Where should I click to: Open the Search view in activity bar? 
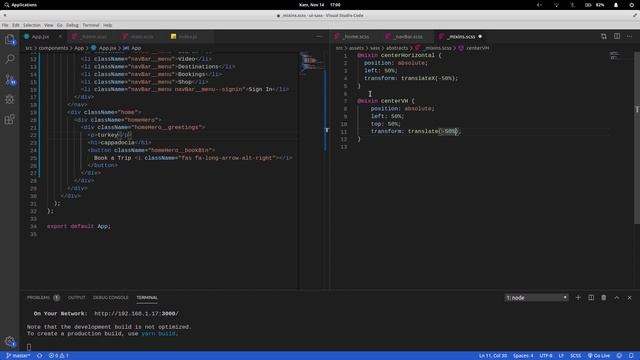pos(9,59)
